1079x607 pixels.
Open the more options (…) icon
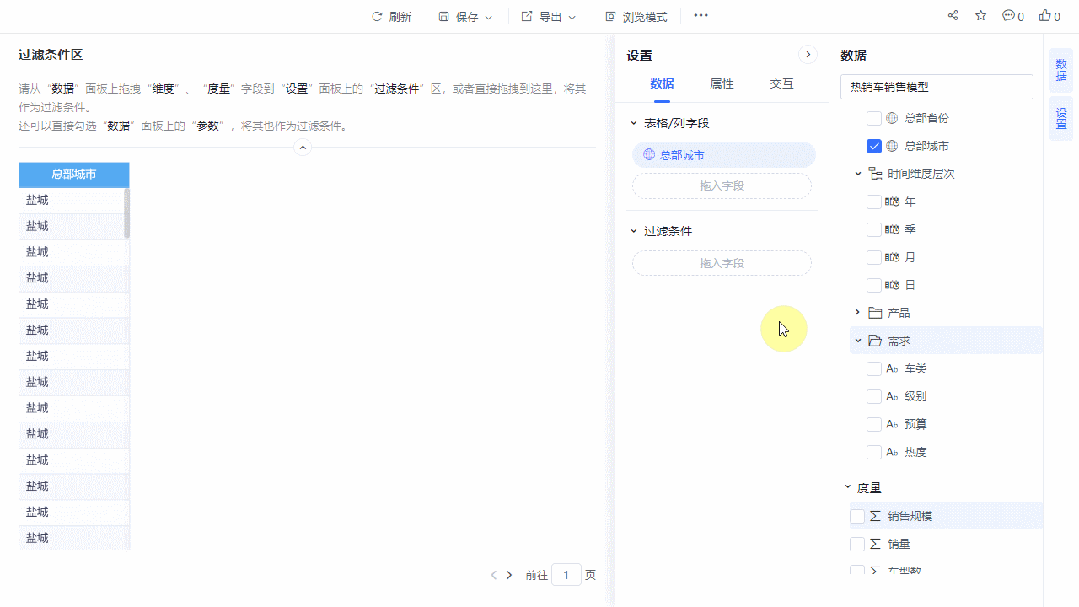(x=700, y=15)
